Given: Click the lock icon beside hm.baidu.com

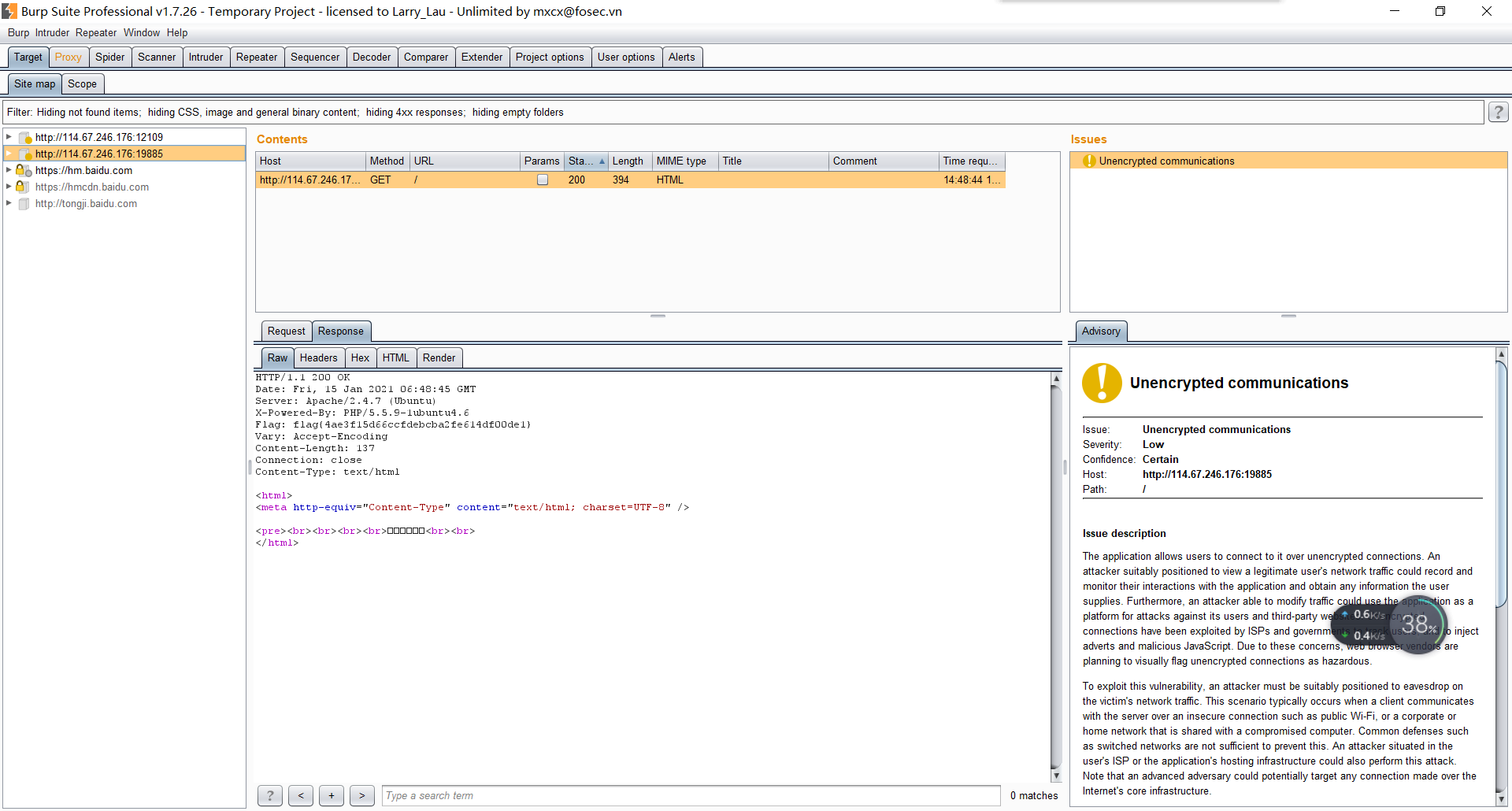Looking at the screenshot, I should (x=21, y=170).
